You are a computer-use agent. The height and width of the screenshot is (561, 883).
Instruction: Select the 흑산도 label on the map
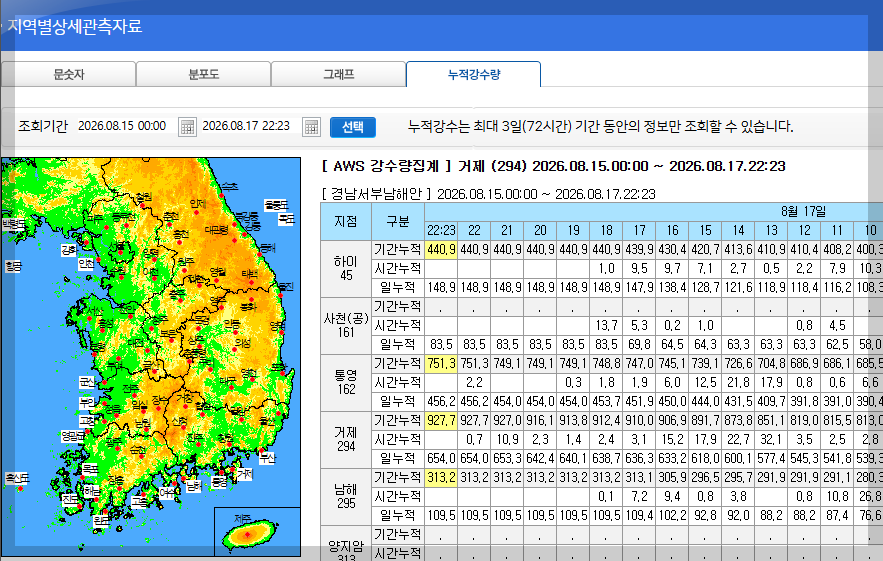click(x=17, y=478)
